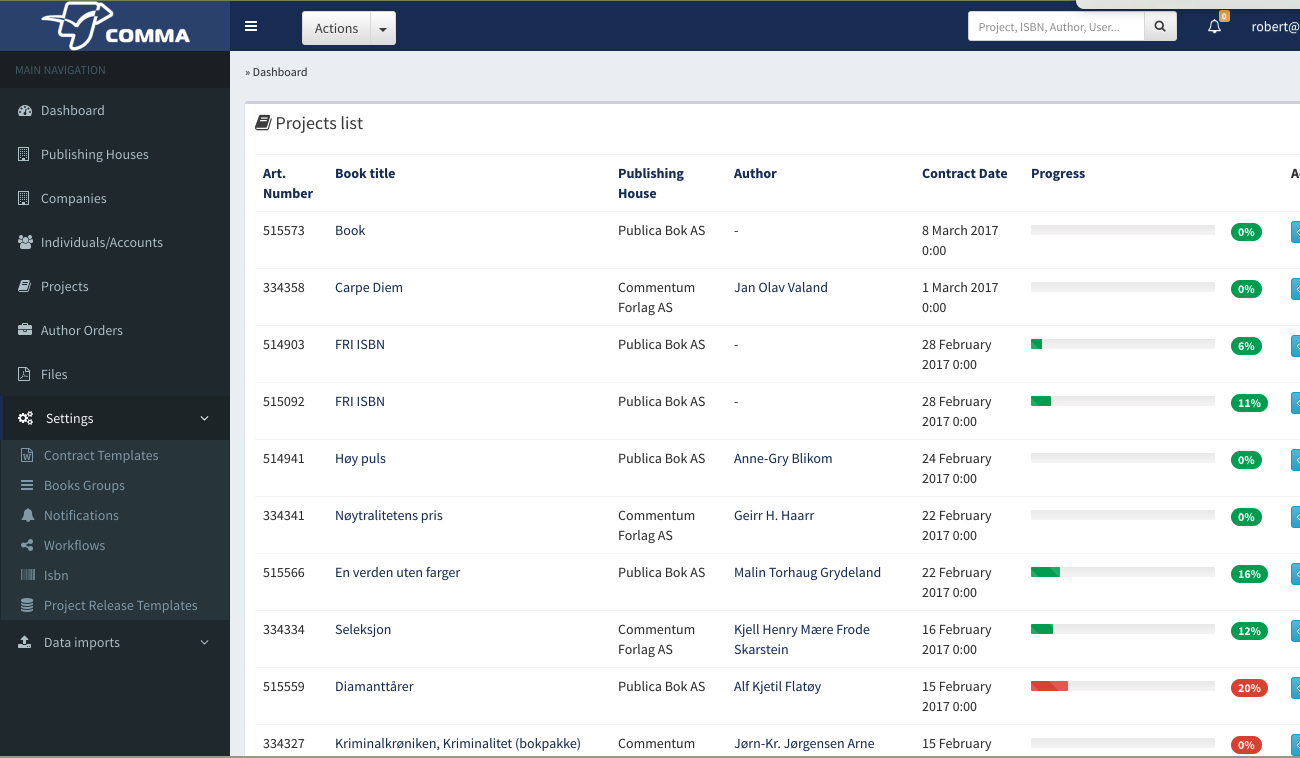Image resolution: width=1300 pixels, height=758 pixels.
Task: Click author Malin Torhaug Grydeland
Action: coord(807,573)
